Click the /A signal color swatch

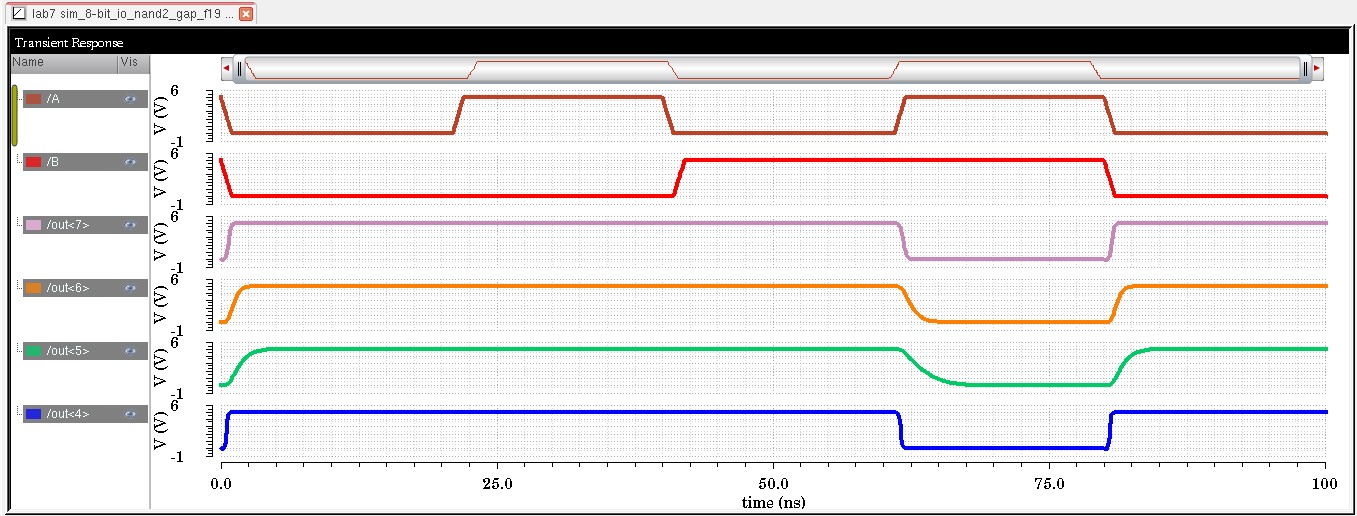(x=33, y=99)
